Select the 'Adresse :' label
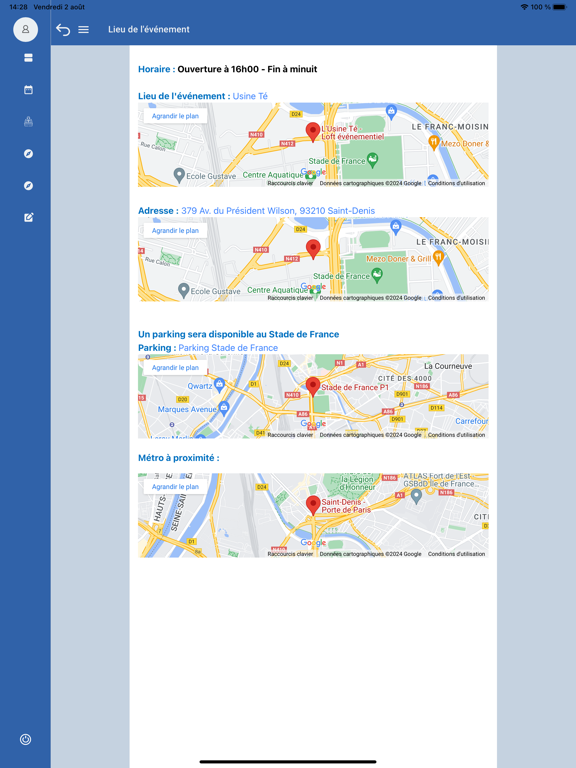This screenshot has width=576, height=768. (x=158, y=211)
